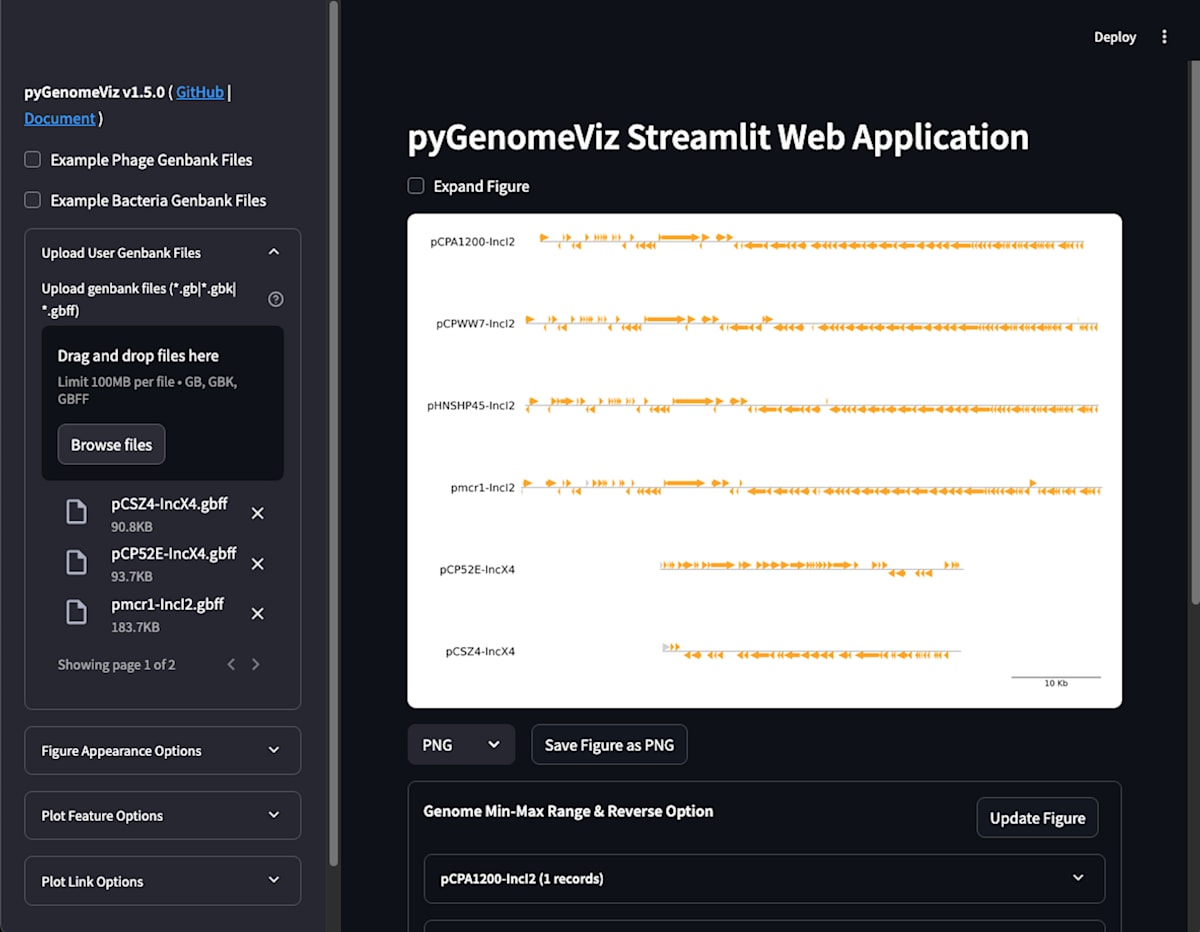This screenshot has height=932, width=1200.
Task: Click the genome comparison figure image
Action: [764, 461]
